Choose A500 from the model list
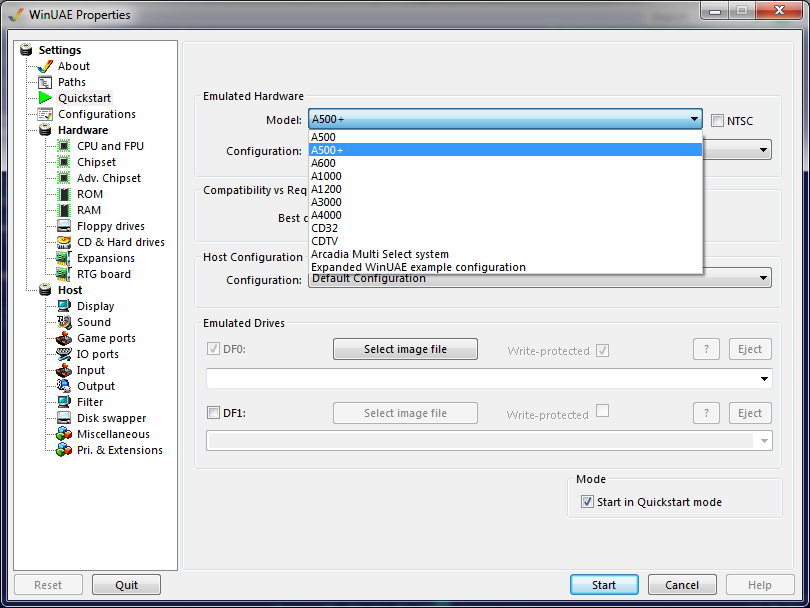The width and height of the screenshot is (810, 608). 505,137
